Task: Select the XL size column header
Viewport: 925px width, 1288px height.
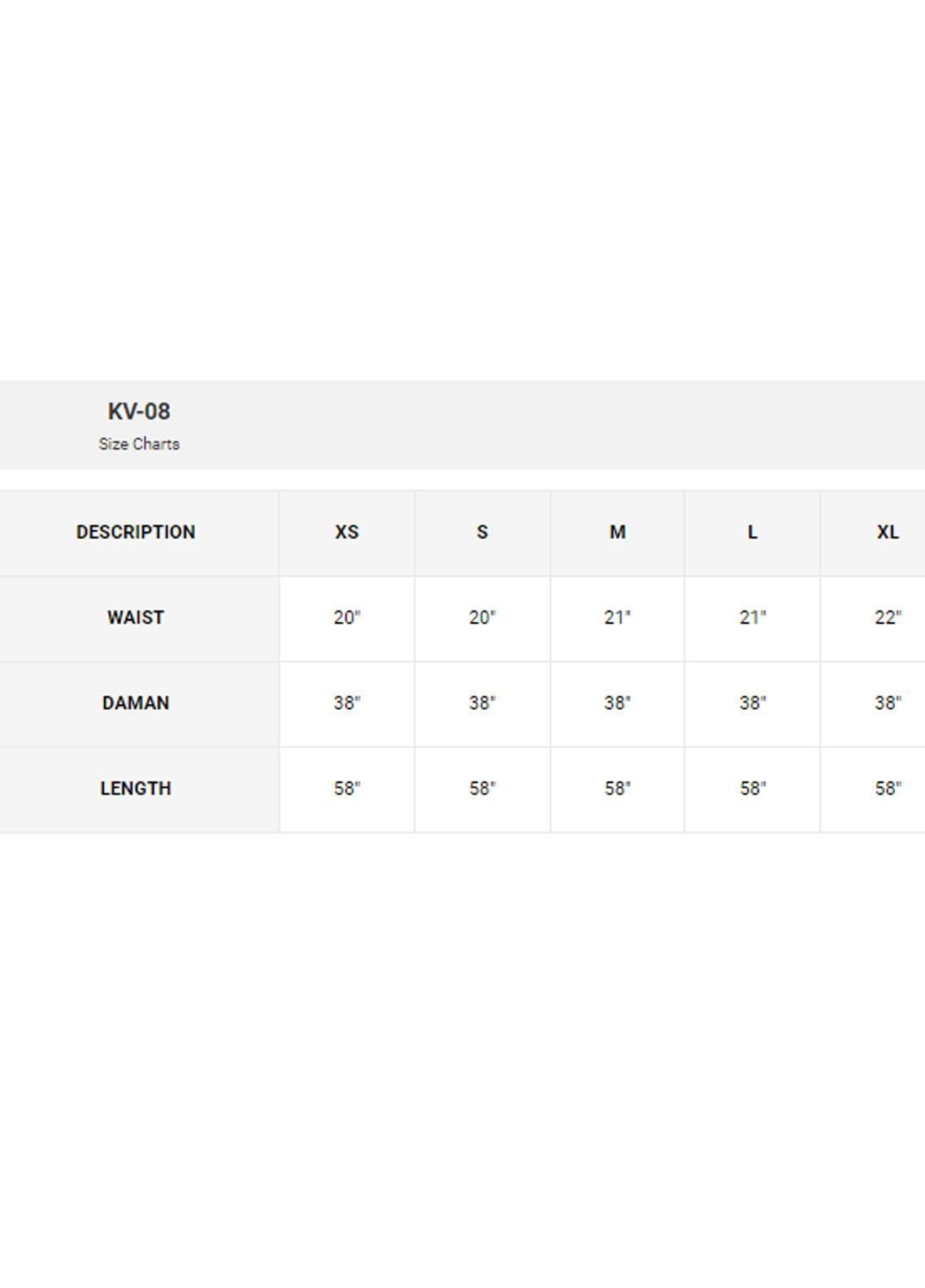Action: pos(888,532)
